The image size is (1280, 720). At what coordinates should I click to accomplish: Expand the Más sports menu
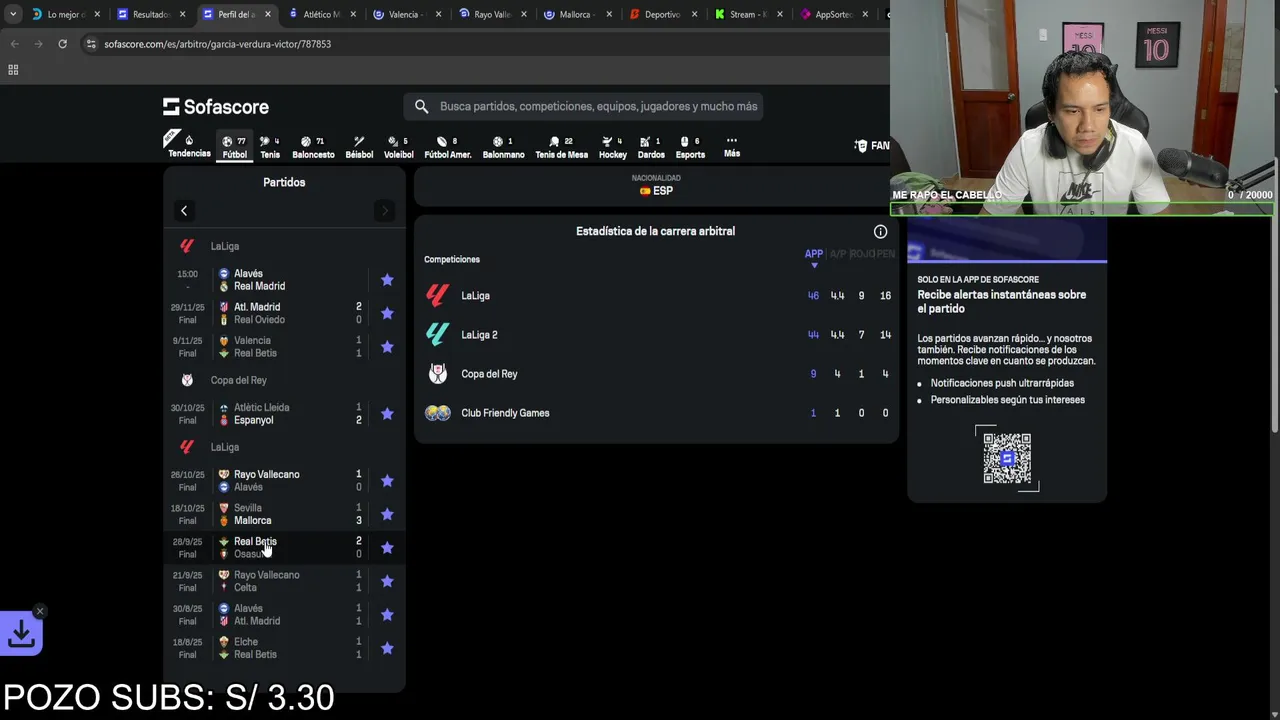coord(732,146)
